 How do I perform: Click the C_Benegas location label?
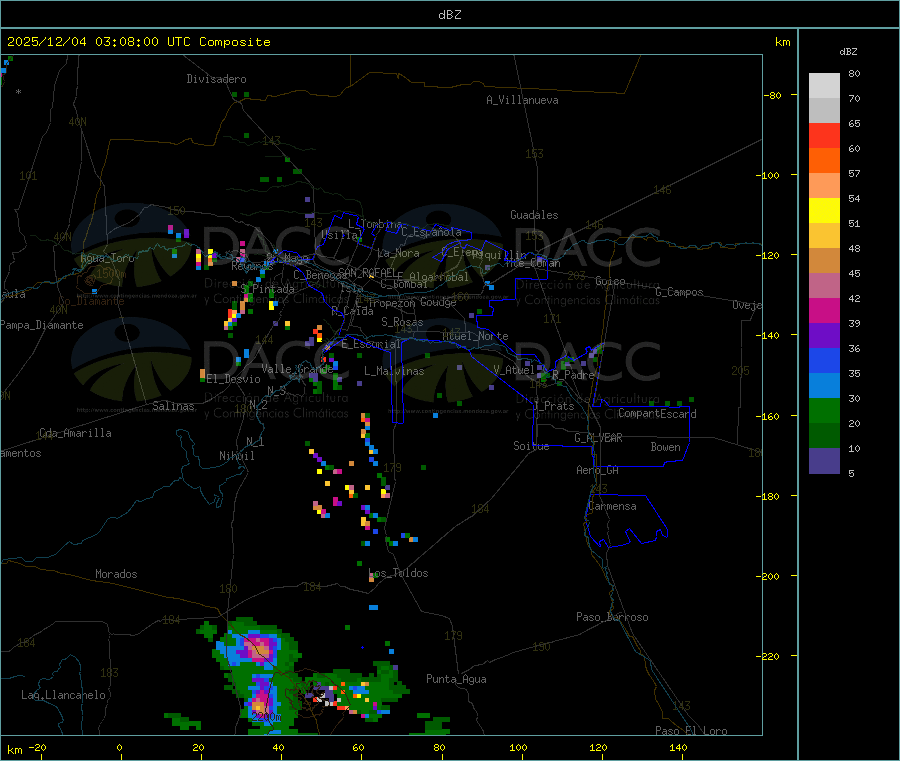[x=318, y=275]
